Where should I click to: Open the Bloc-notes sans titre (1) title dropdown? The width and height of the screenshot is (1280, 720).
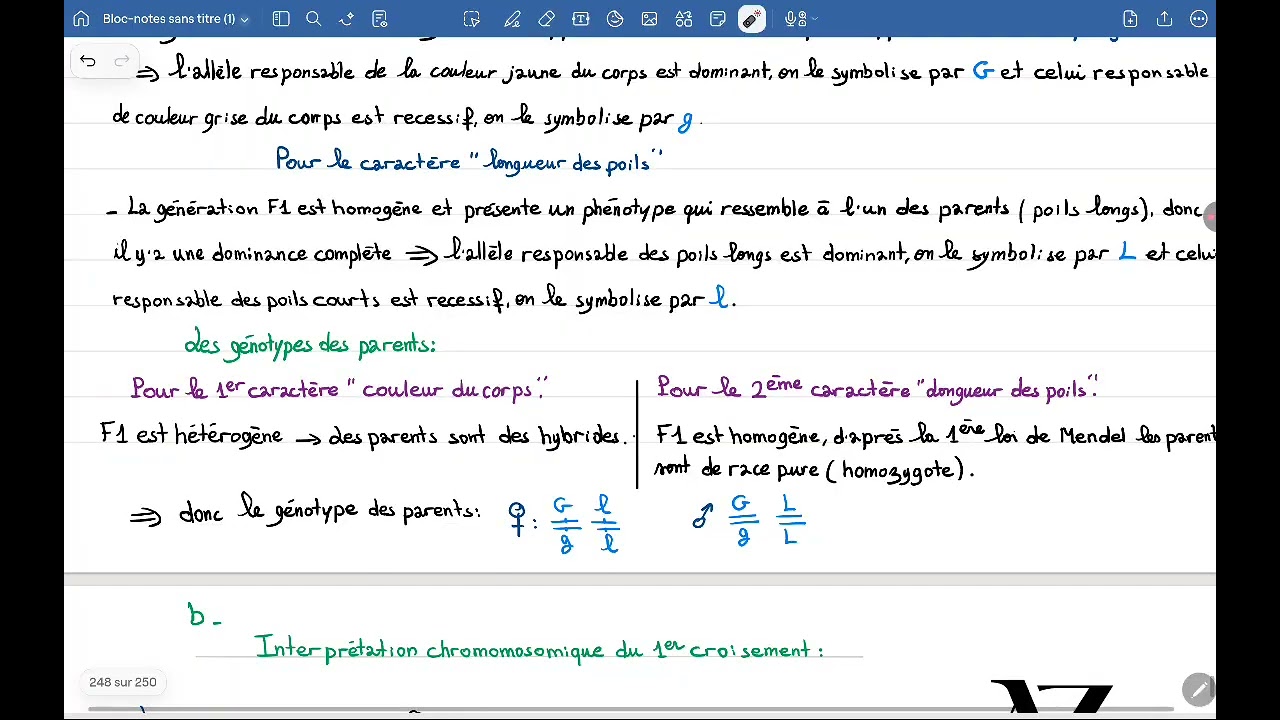pyautogui.click(x=175, y=19)
